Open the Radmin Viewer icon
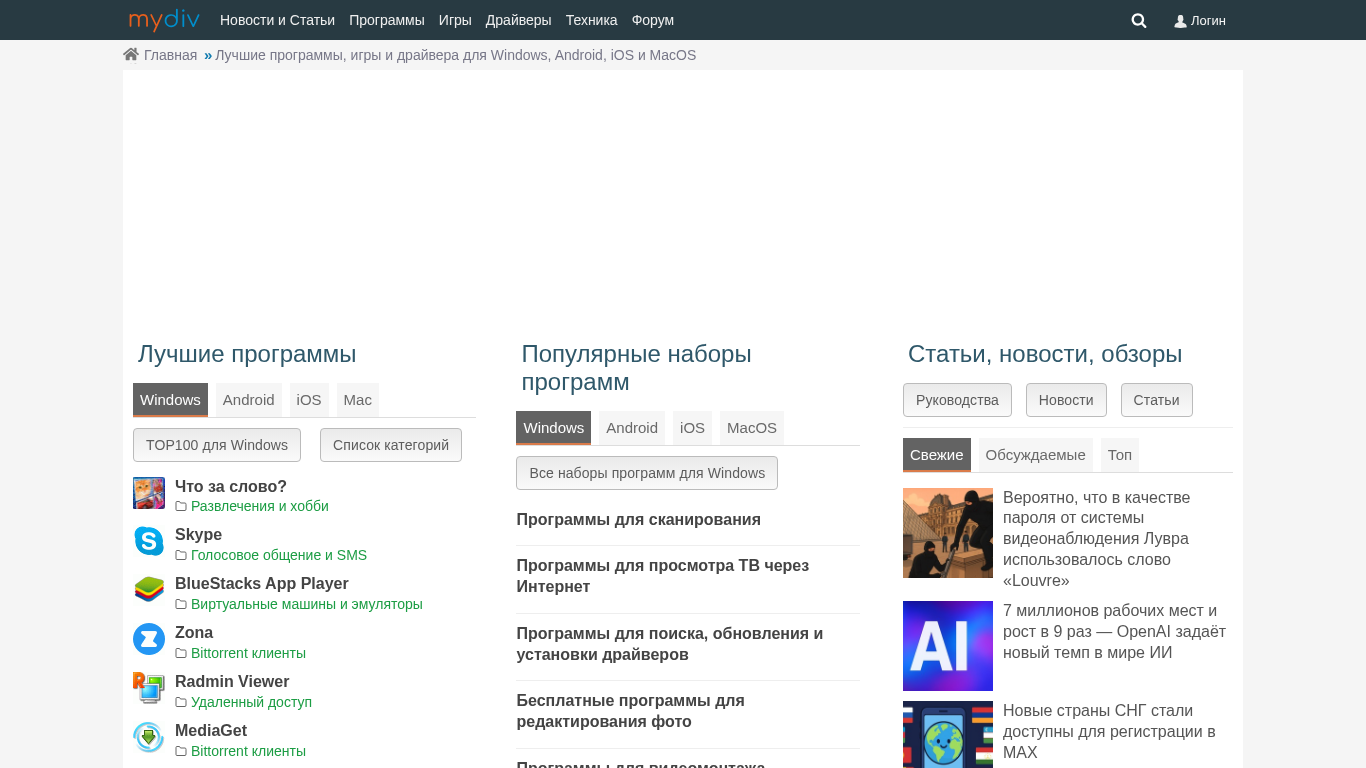 (x=149, y=688)
